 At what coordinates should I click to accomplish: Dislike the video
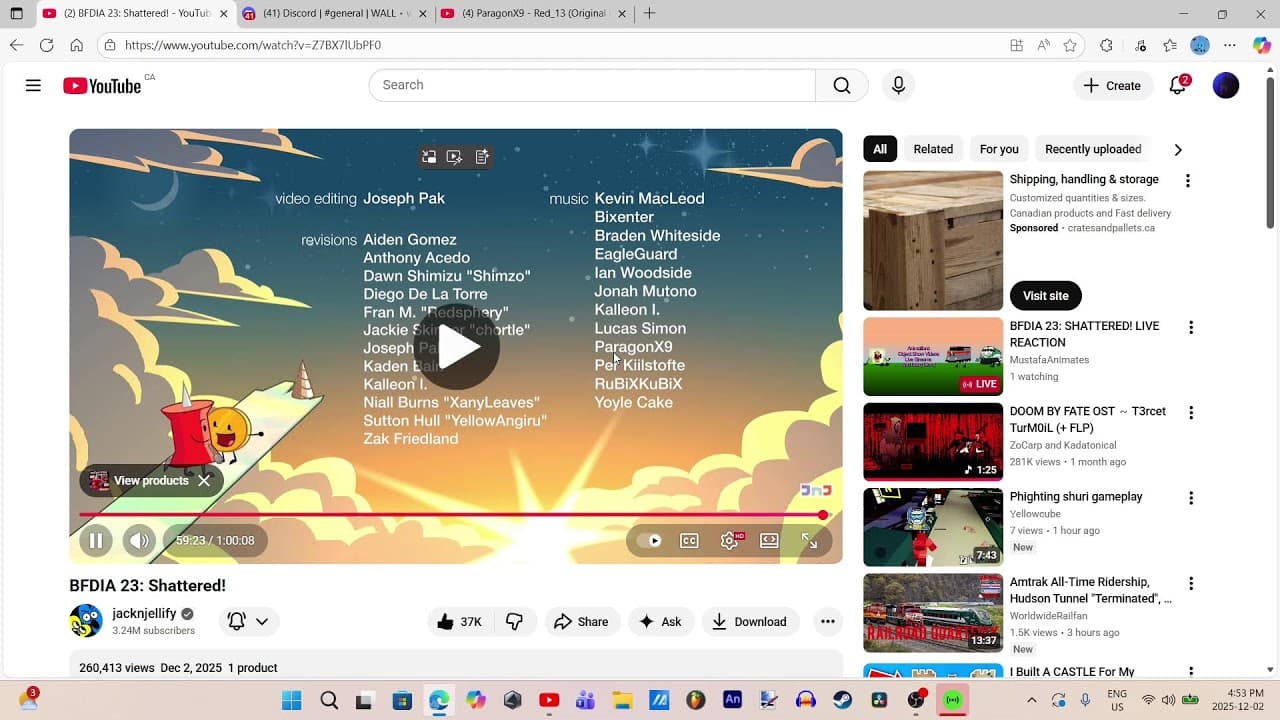click(x=514, y=621)
